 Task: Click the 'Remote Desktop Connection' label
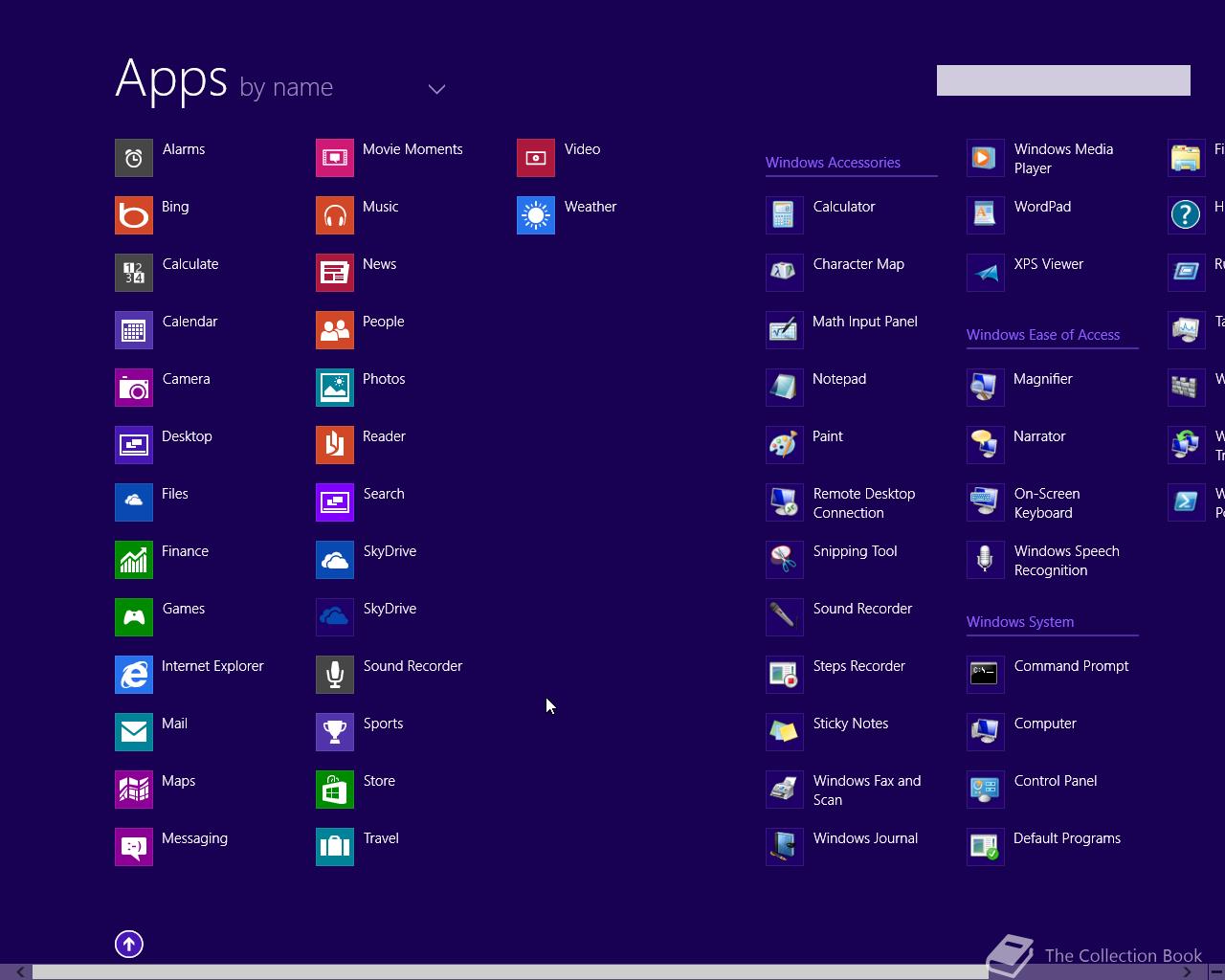click(864, 503)
